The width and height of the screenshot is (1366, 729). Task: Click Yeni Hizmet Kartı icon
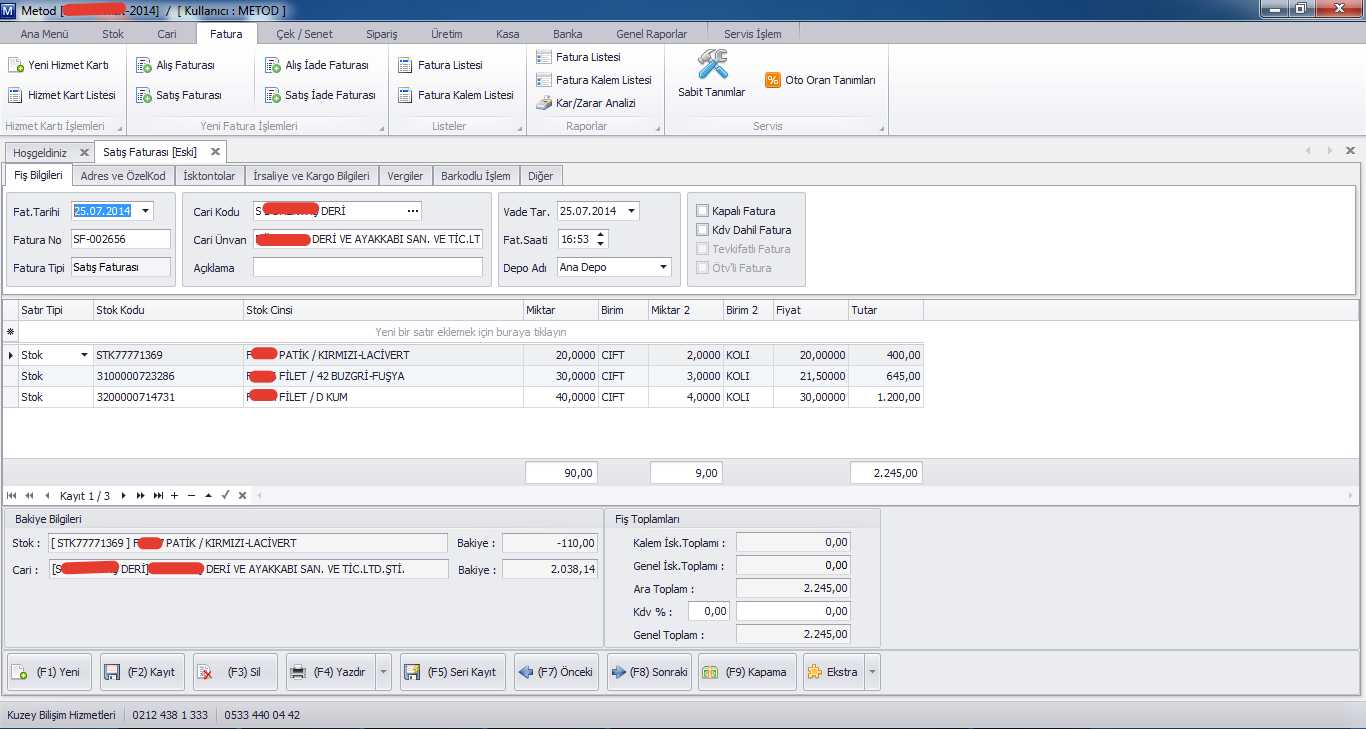[16, 65]
